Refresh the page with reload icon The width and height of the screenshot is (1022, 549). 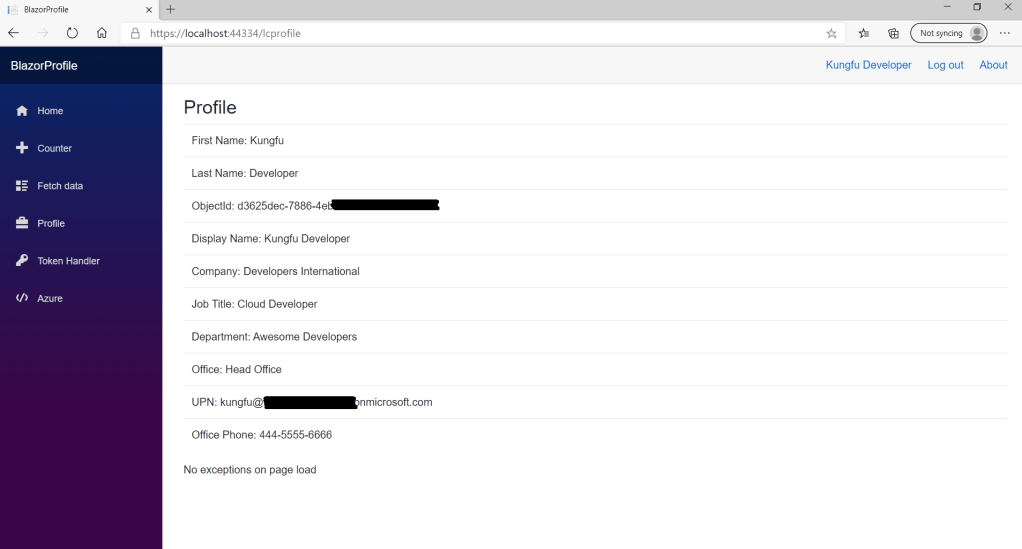point(72,33)
